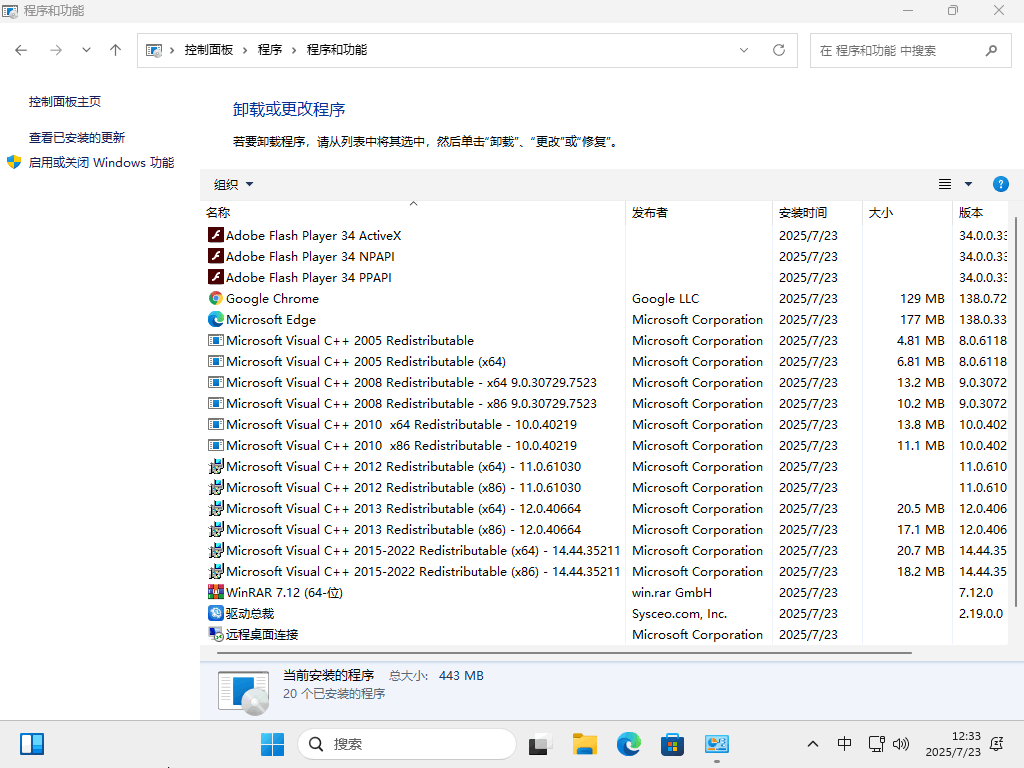Open File Explorer from the taskbar
The height and width of the screenshot is (768, 1024).
click(584, 744)
